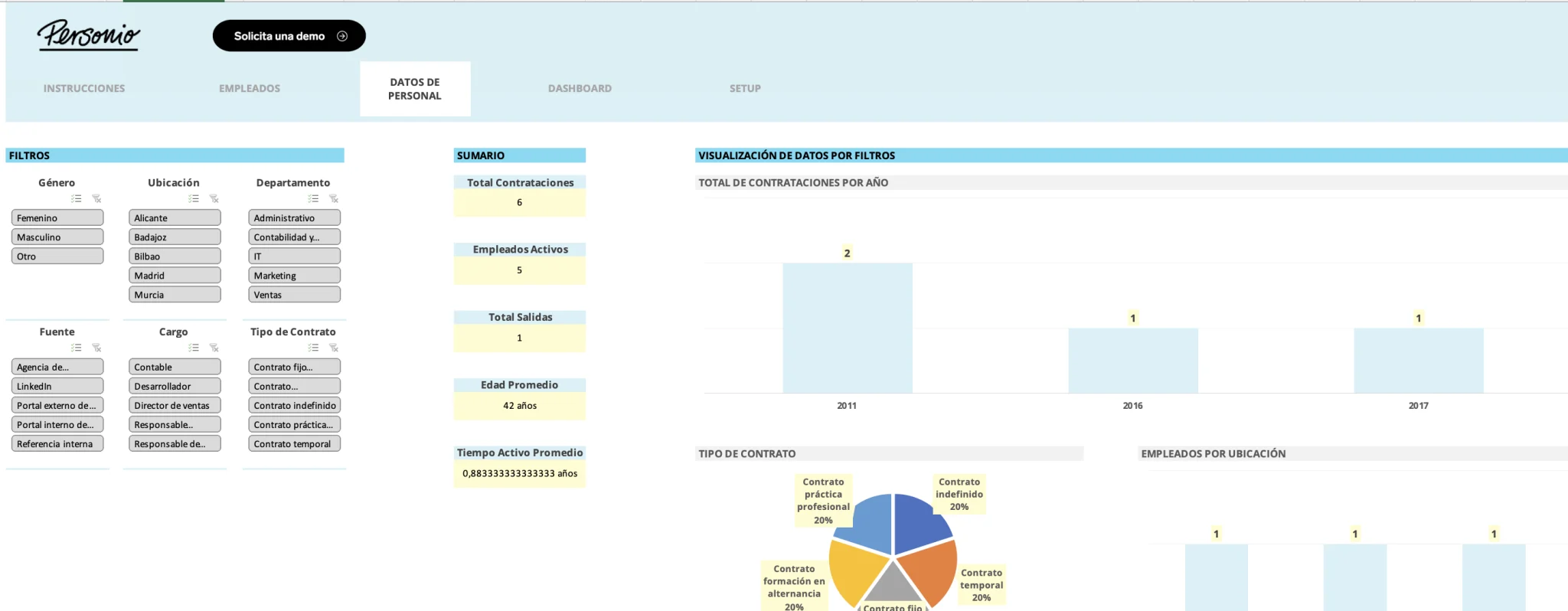Image resolution: width=1568 pixels, height=611 pixels.
Task: Filter department by IT
Action: tap(294, 256)
